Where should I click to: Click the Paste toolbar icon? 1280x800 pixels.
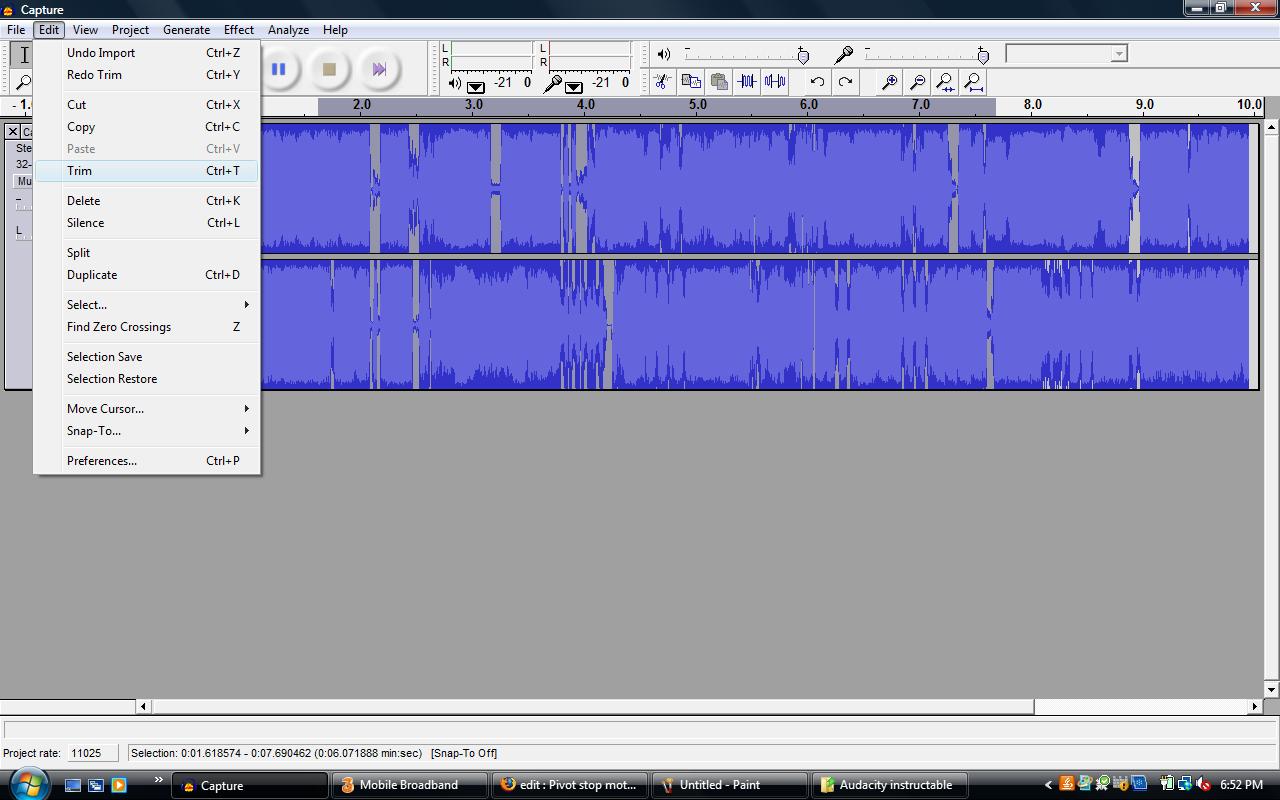point(718,82)
